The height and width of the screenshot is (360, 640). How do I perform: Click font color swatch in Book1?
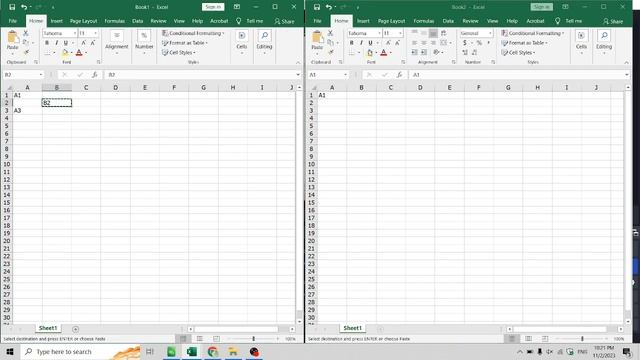point(79,53)
